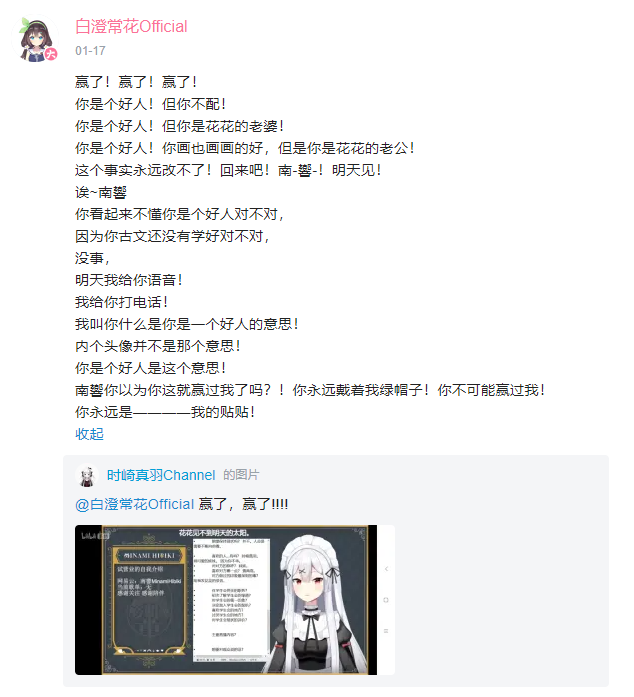Open the @白澄常花Official mention link
This screenshot has height=697, width=634.
135,504
